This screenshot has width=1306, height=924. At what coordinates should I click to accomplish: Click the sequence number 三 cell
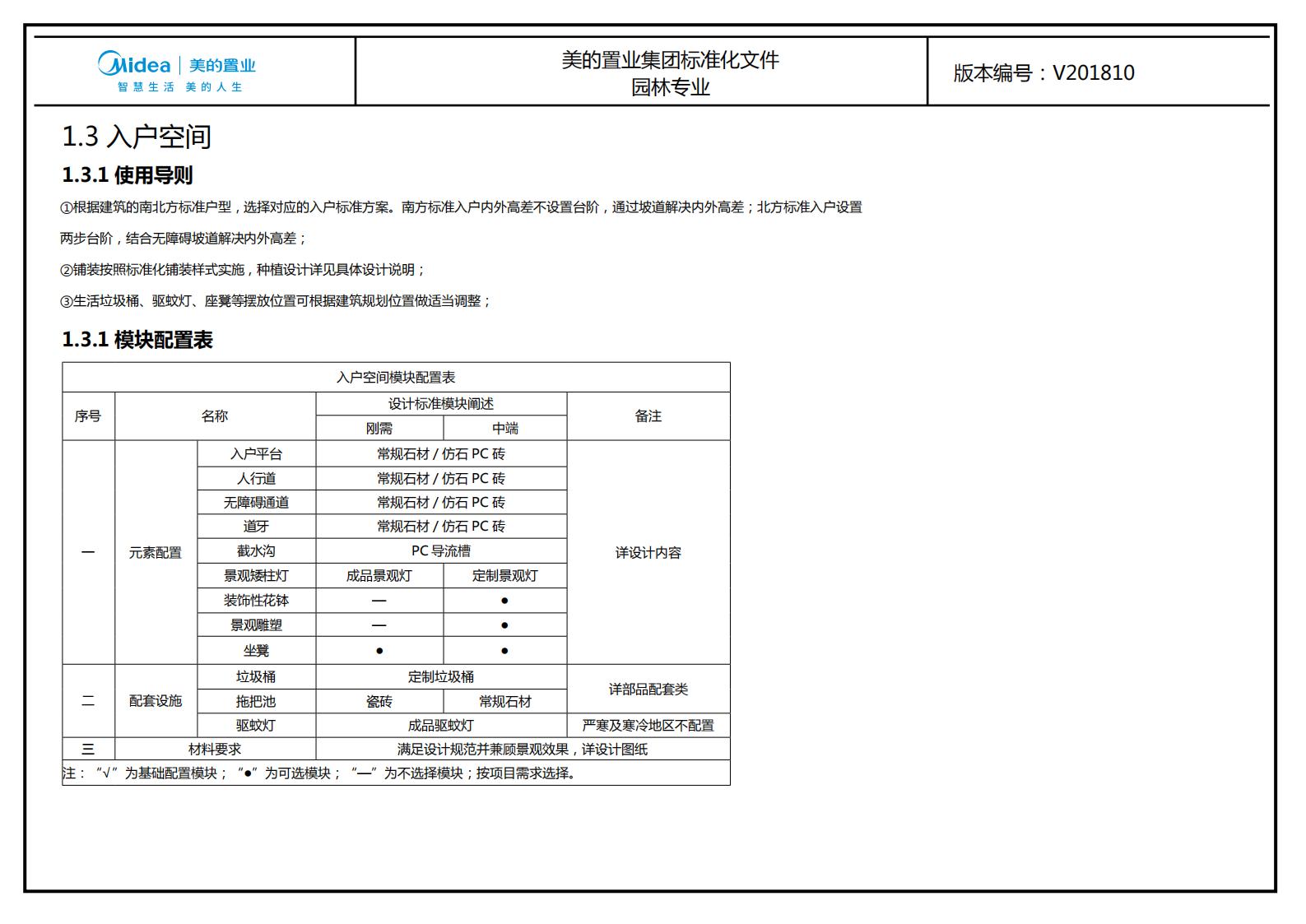click(88, 750)
